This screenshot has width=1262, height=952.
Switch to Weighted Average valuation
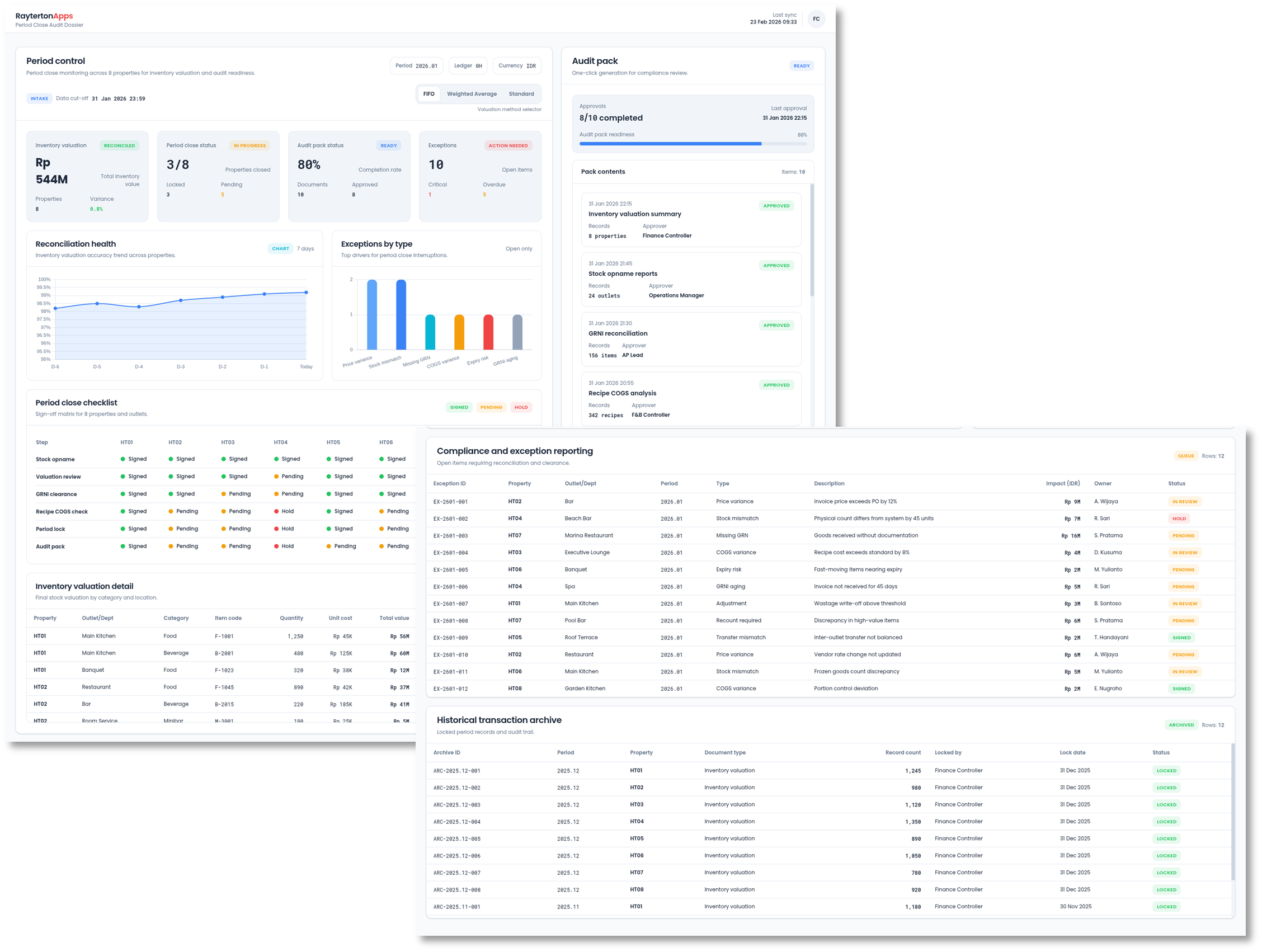pos(471,94)
